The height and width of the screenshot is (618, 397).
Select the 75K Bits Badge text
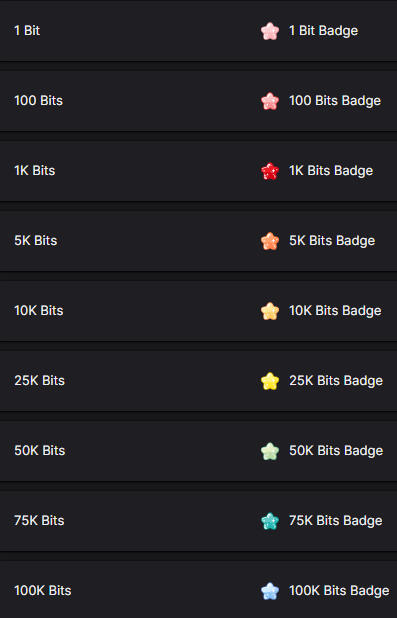click(335, 521)
